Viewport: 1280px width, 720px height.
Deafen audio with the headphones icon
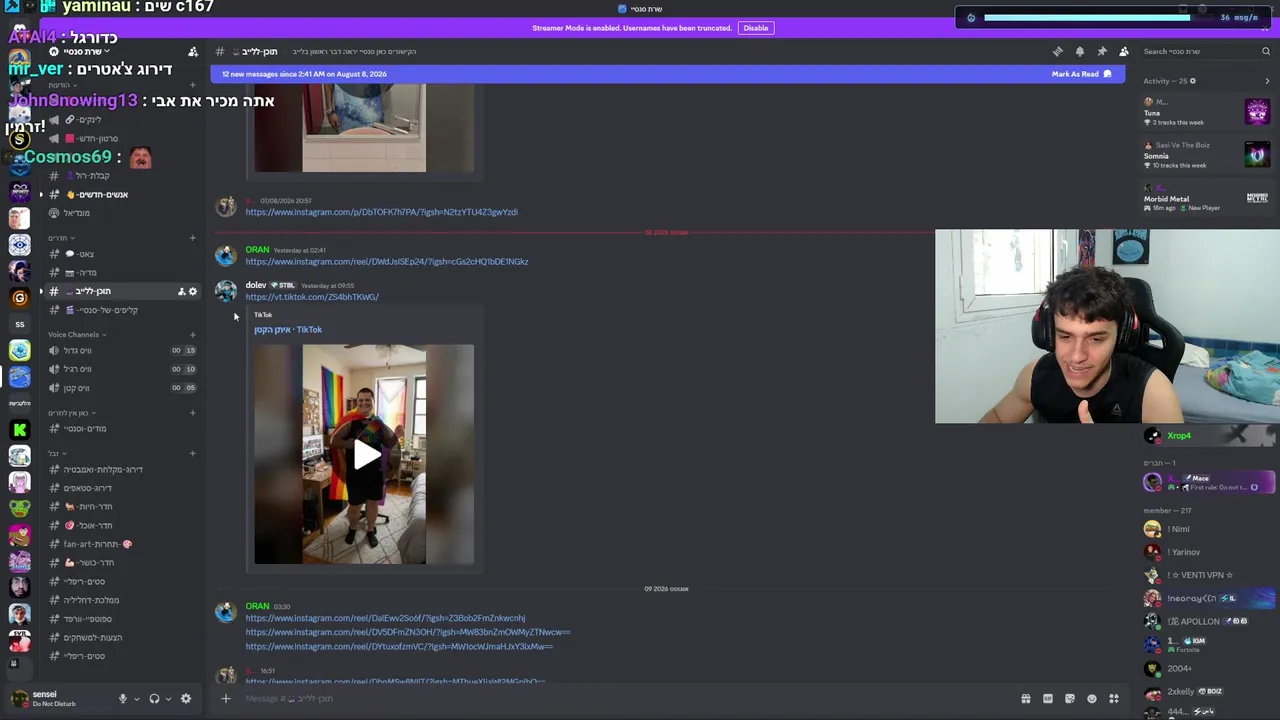[154, 699]
